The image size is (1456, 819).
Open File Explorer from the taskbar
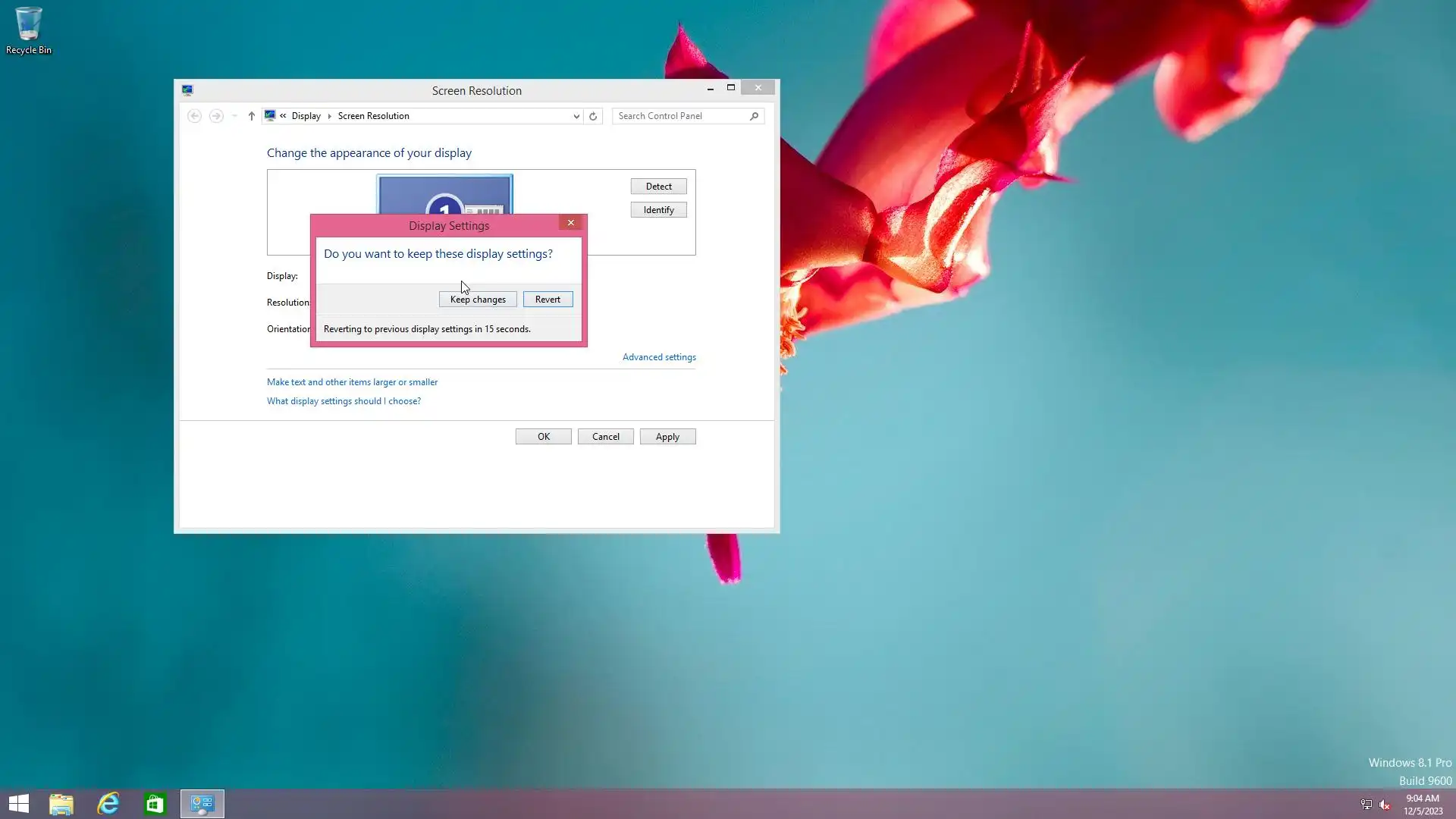pos(61,804)
